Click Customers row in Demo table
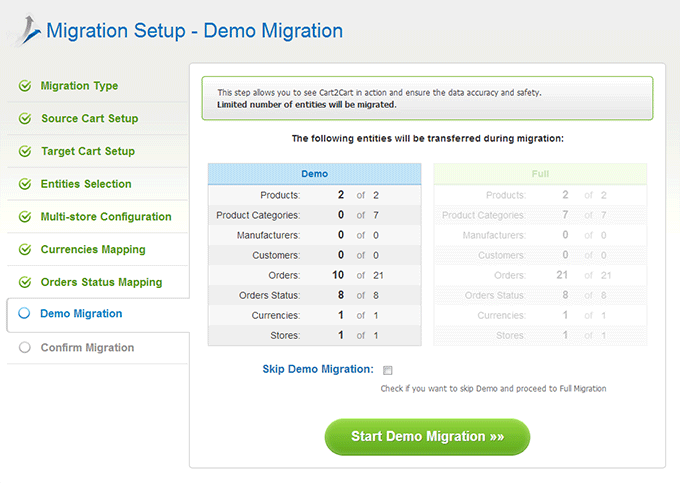 click(314, 255)
